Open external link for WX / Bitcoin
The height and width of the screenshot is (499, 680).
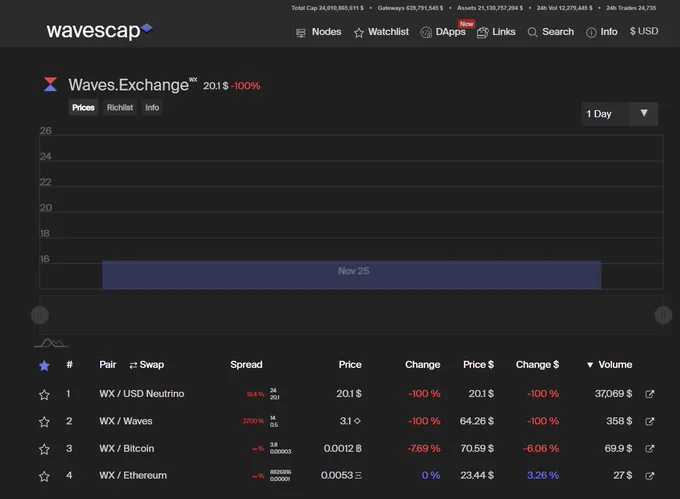coord(650,448)
